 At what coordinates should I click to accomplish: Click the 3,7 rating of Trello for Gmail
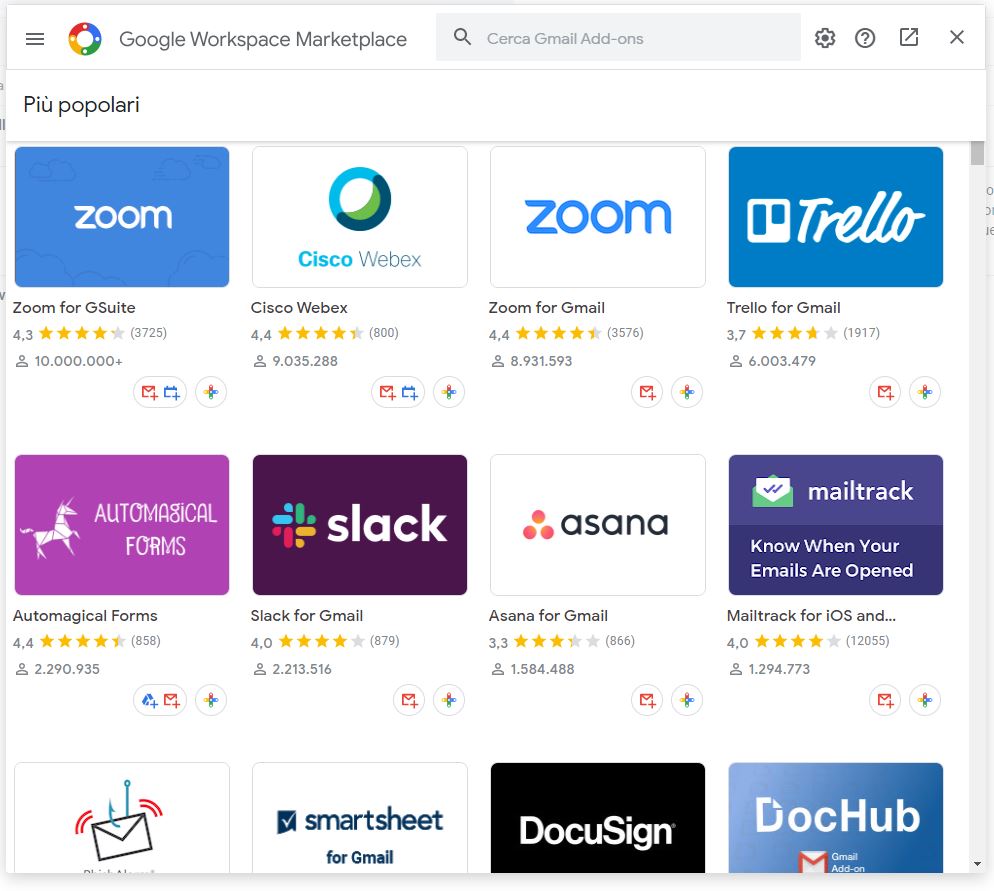click(x=736, y=335)
